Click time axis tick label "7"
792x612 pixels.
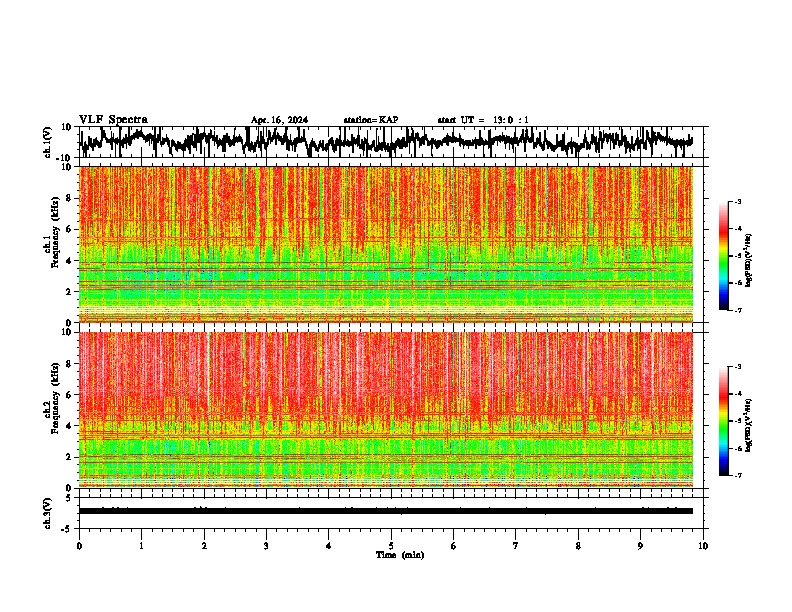tap(516, 546)
